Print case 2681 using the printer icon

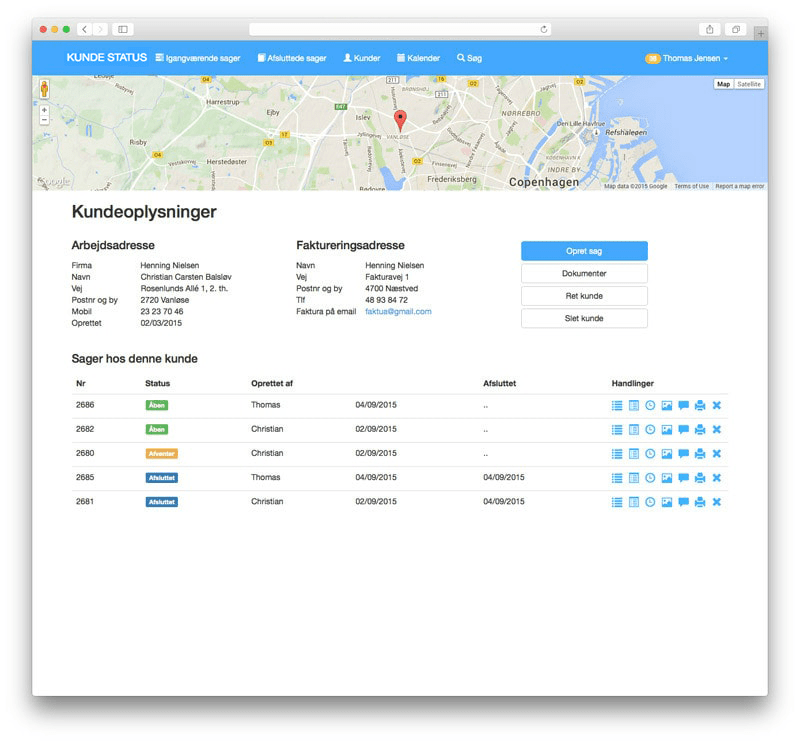click(x=700, y=502)
